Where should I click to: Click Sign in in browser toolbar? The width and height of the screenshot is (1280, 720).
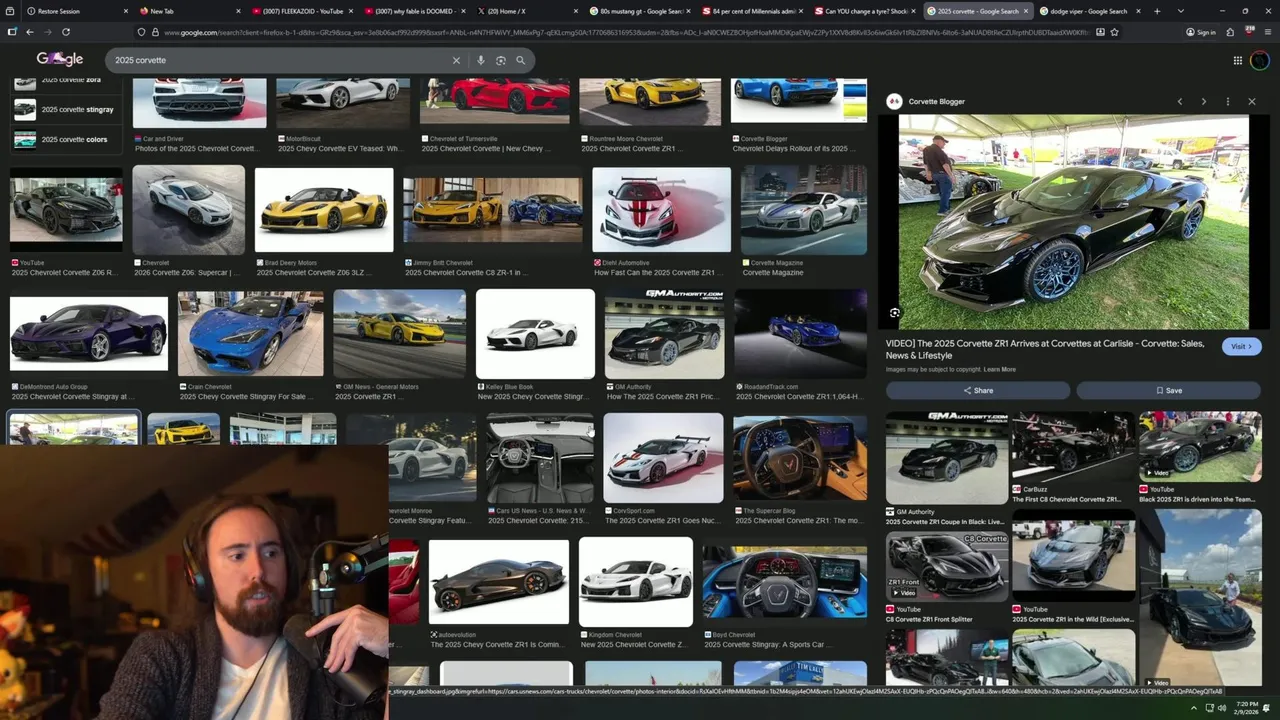click(x=1201, y=32)
